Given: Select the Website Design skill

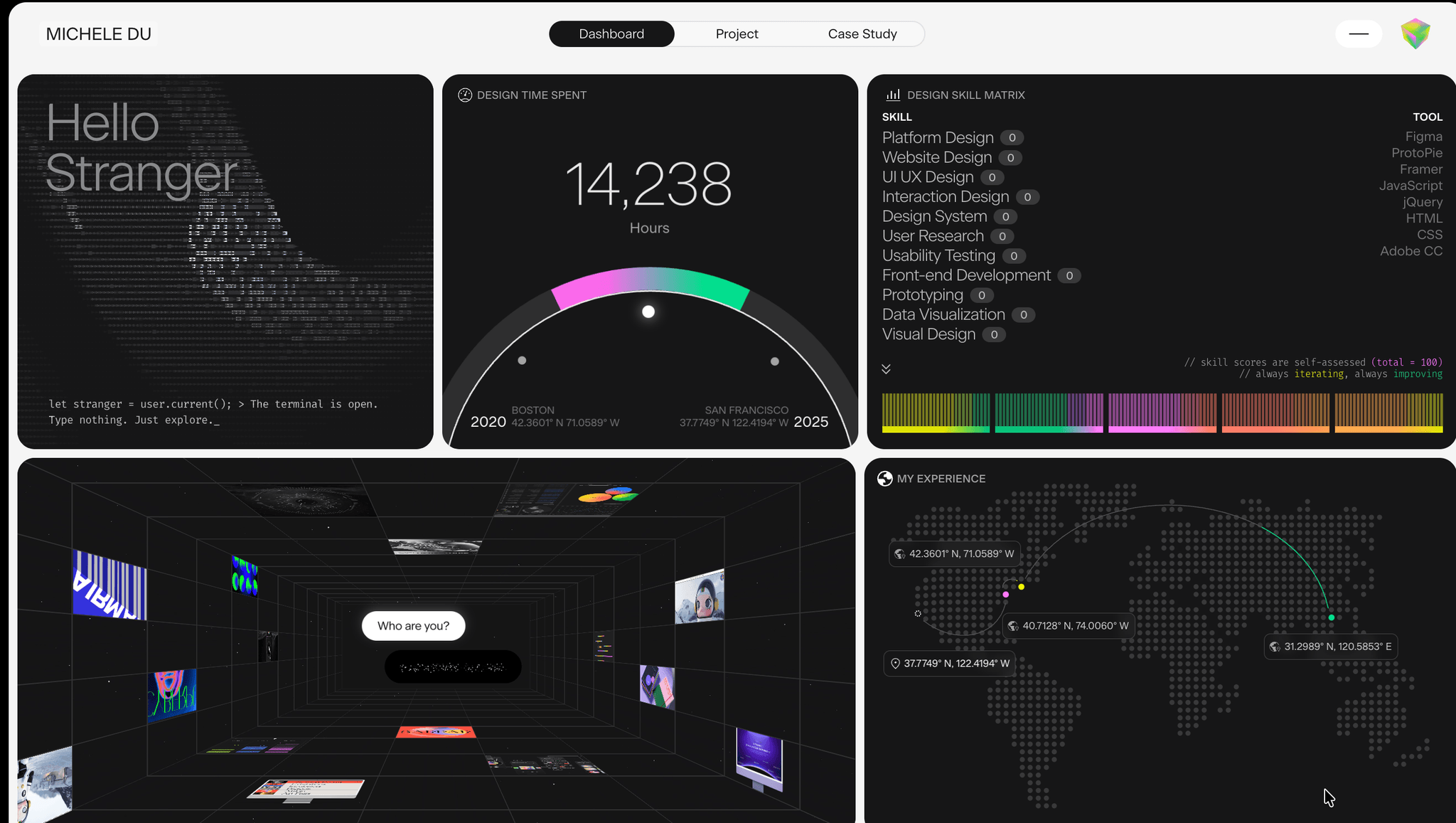Looking at the screenshot, I should point(952,157).
